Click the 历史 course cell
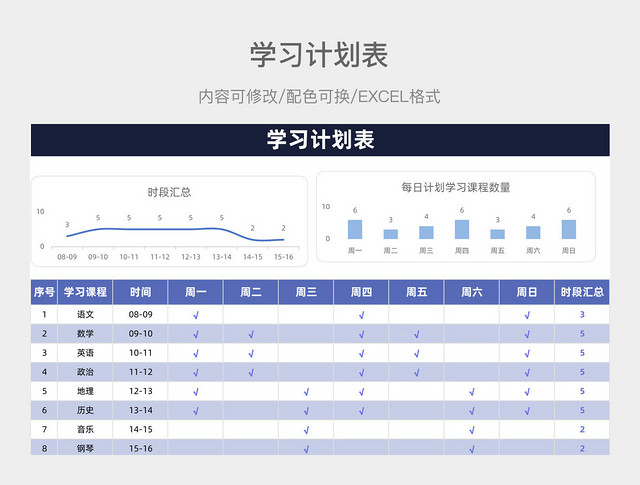 85,410
